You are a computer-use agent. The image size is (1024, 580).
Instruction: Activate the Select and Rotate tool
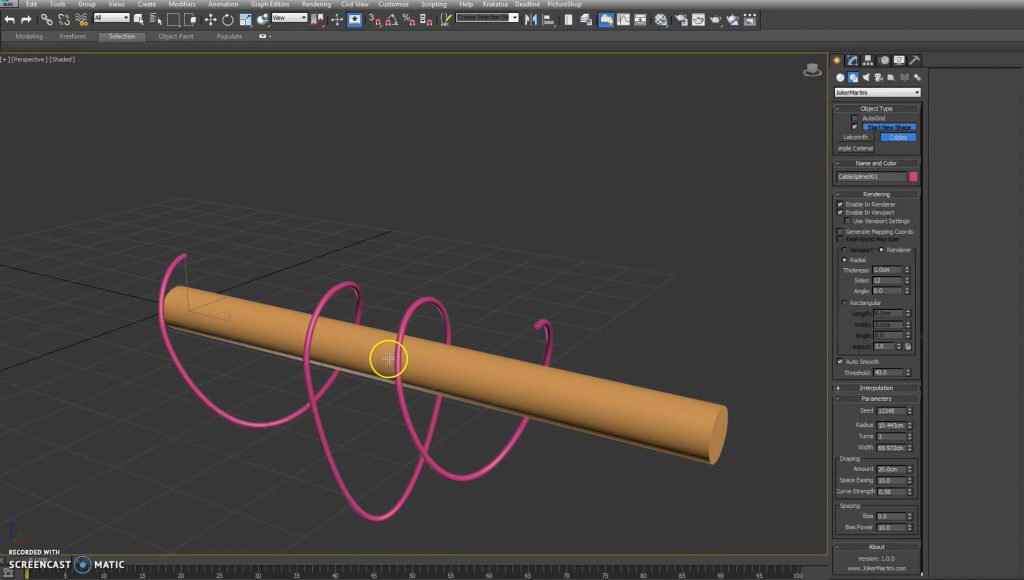click(x=227, y=19)
